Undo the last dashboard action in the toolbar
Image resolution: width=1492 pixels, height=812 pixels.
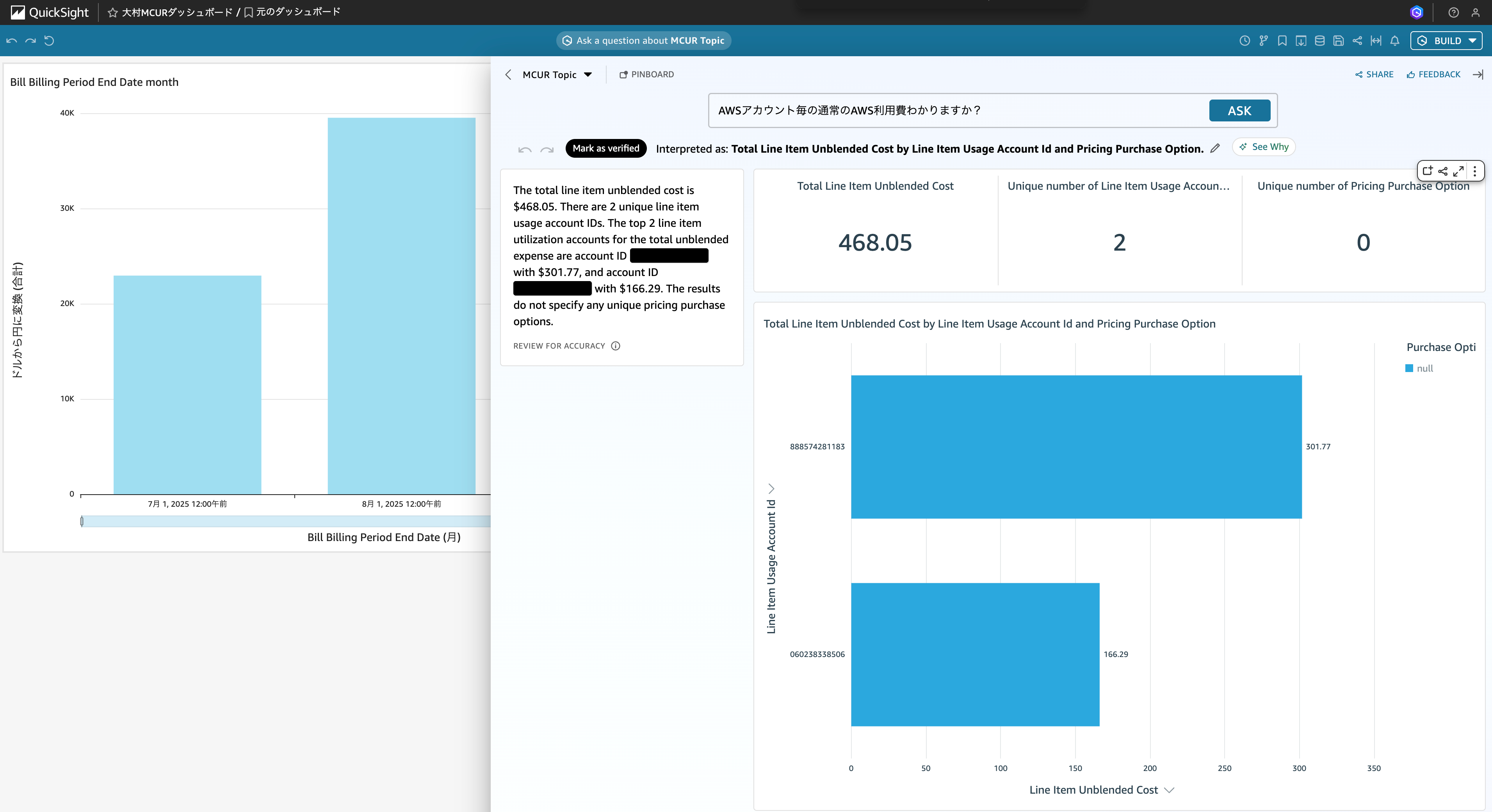coord(12,41)
